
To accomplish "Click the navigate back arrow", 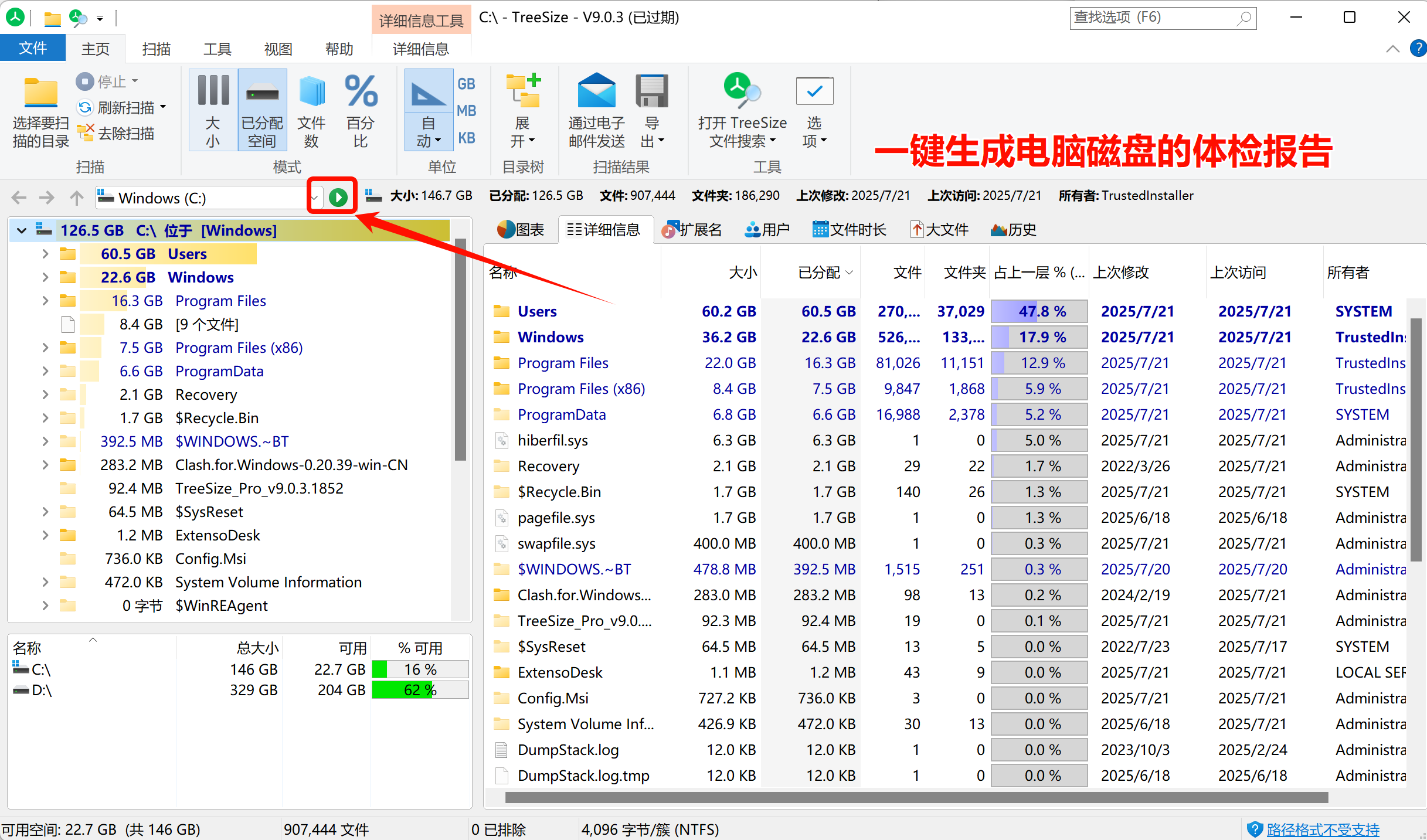I will click(19, 198).
